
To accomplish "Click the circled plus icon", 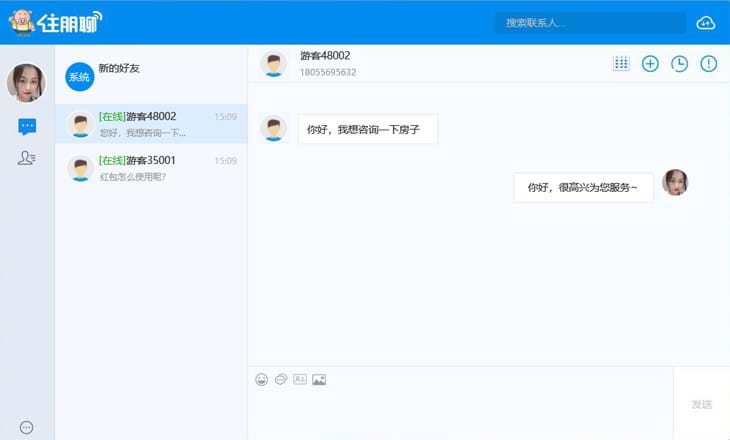I will (x=650, y=64).
